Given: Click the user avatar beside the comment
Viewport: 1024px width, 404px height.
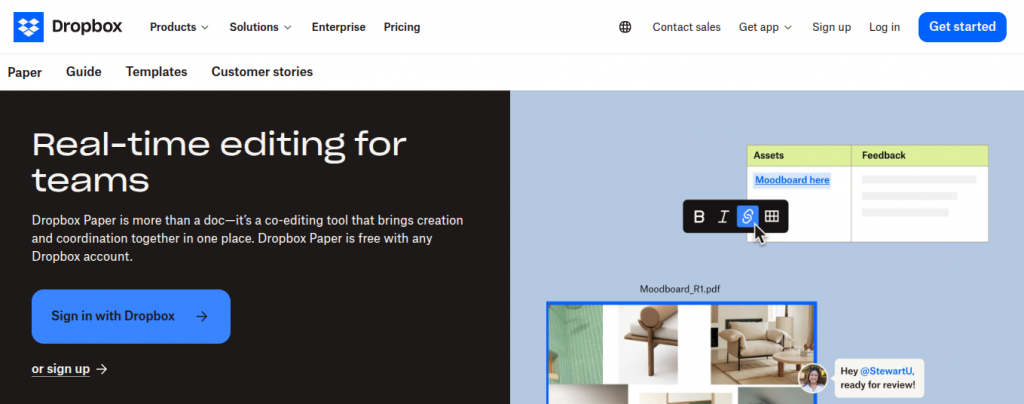Looking at the screenshot, I should (x=813, y=378).
